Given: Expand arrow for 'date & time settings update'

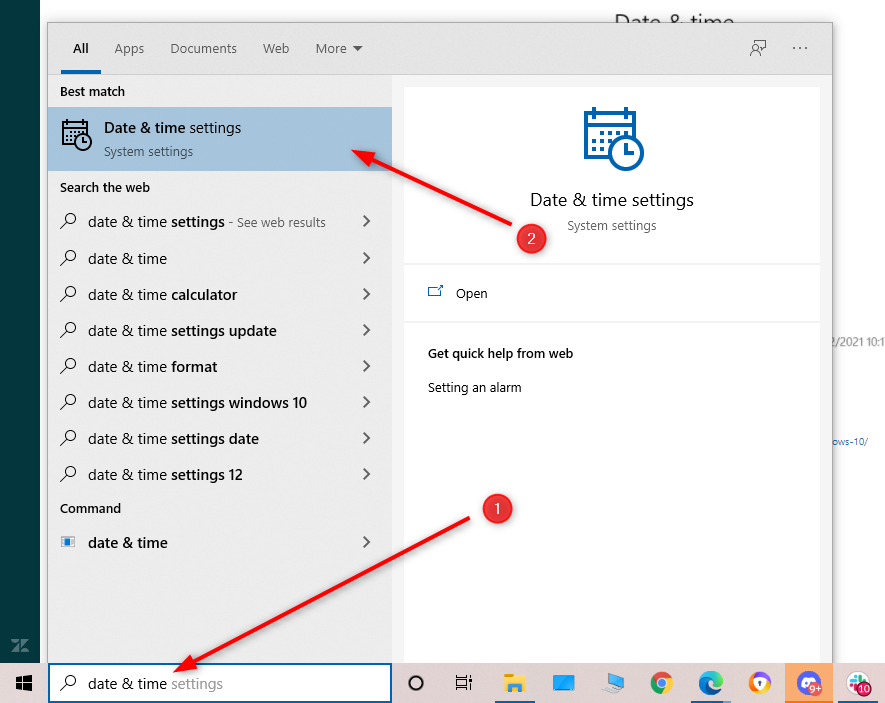Looking at the screenshot, I should coord(366,330).
